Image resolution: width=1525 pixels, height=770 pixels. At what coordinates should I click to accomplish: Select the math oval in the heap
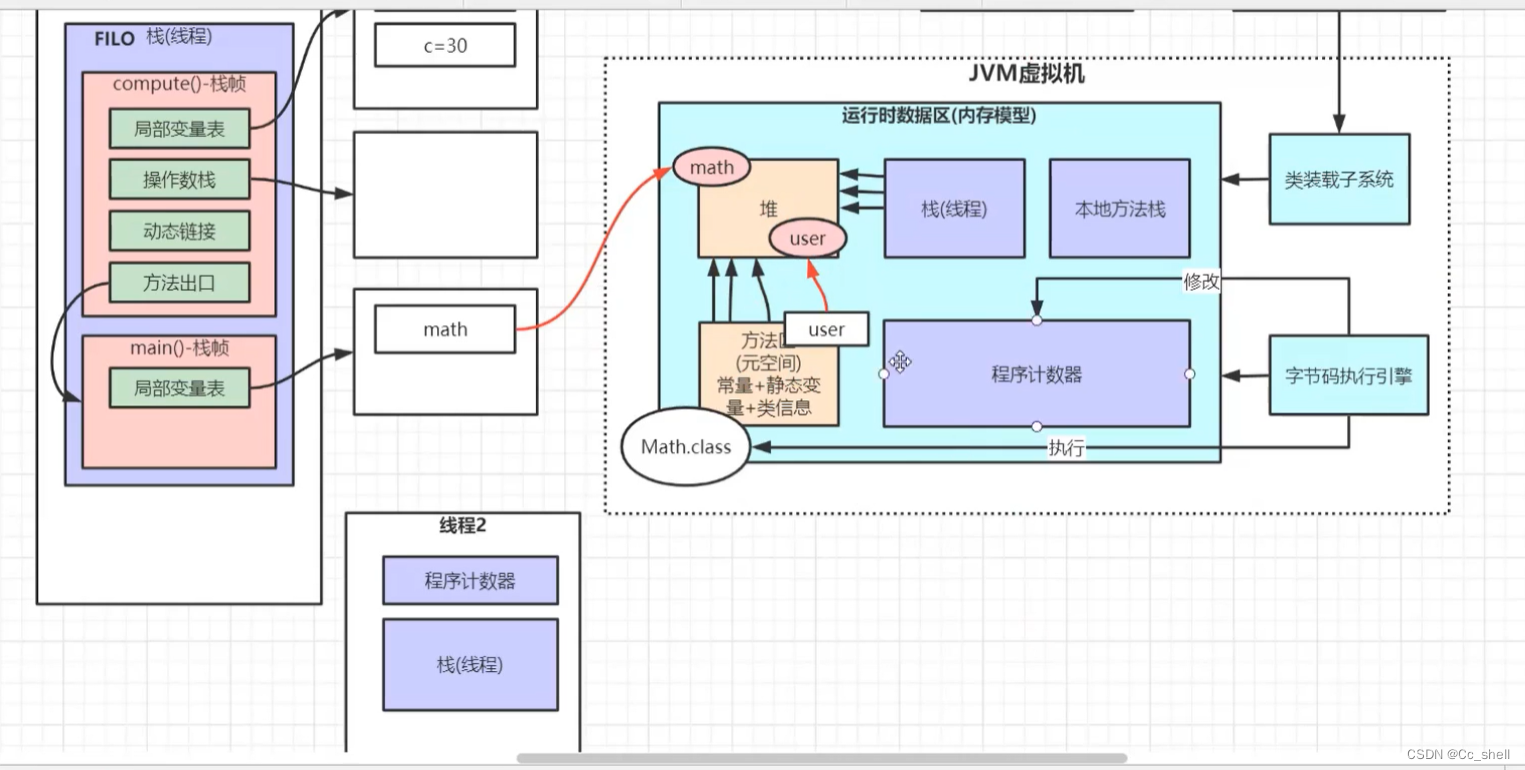tap(711, 167)
